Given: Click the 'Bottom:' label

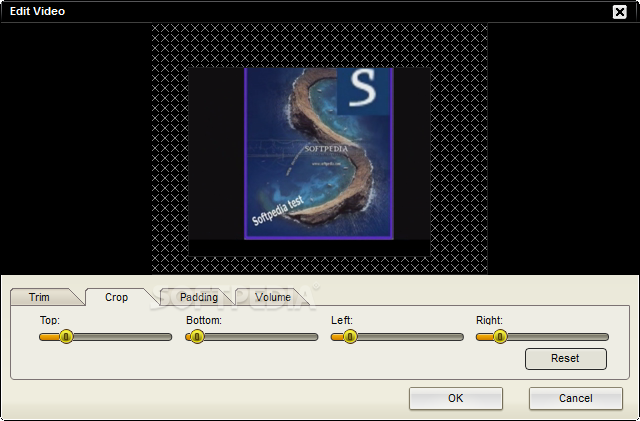Looking at the screenshot, I should tap(204, 320).
